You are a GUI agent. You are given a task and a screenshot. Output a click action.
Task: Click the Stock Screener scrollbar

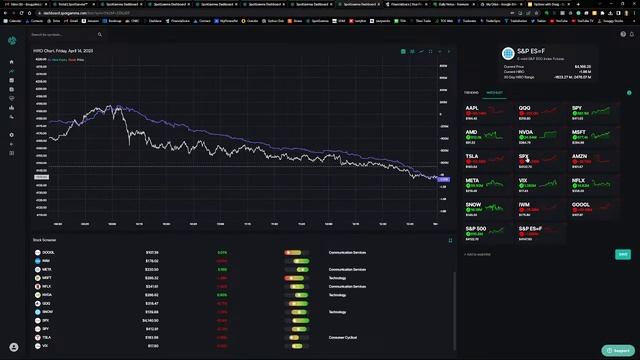click(x=454, y=310)
